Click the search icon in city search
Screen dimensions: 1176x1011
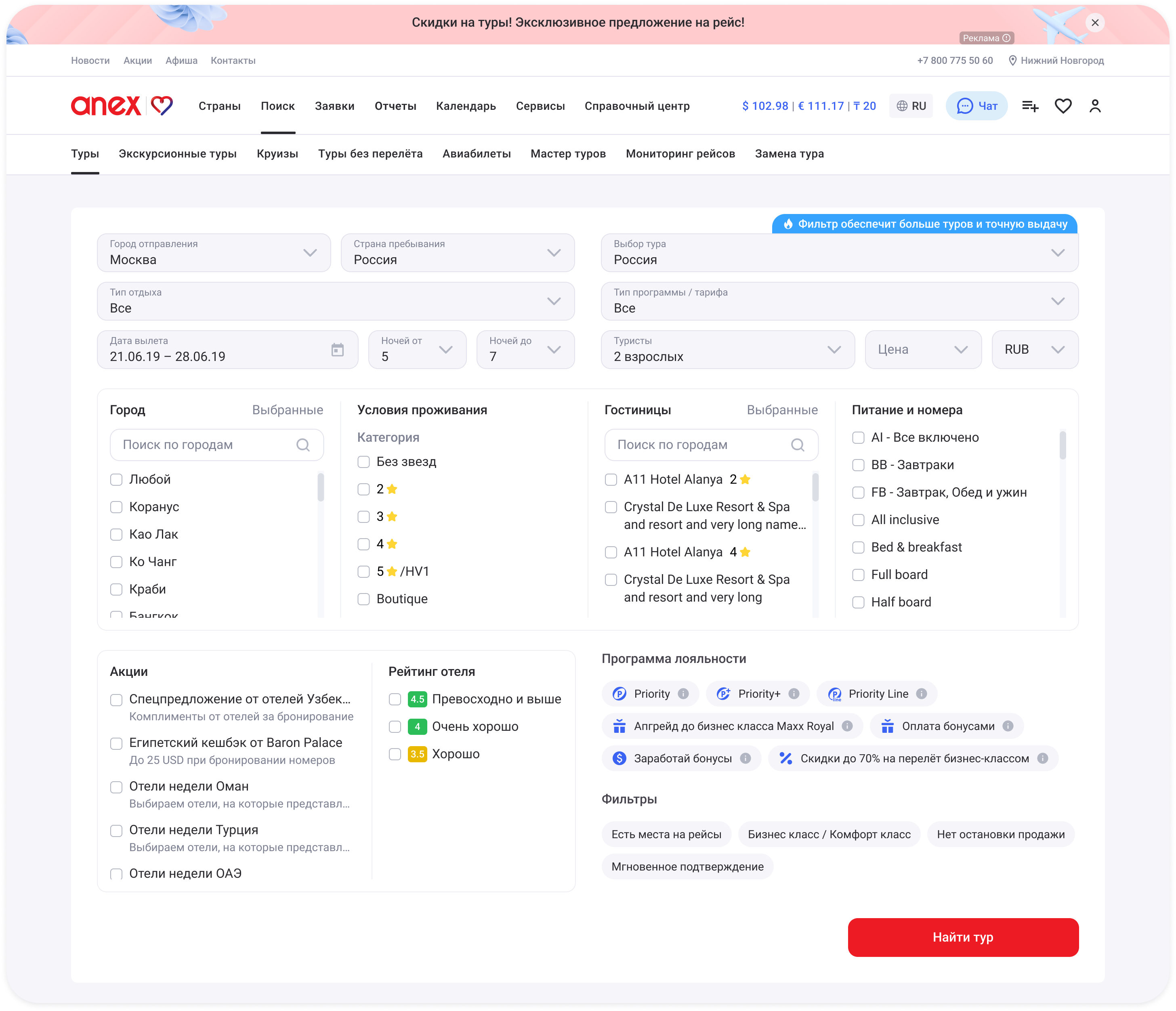click(303, 445)
